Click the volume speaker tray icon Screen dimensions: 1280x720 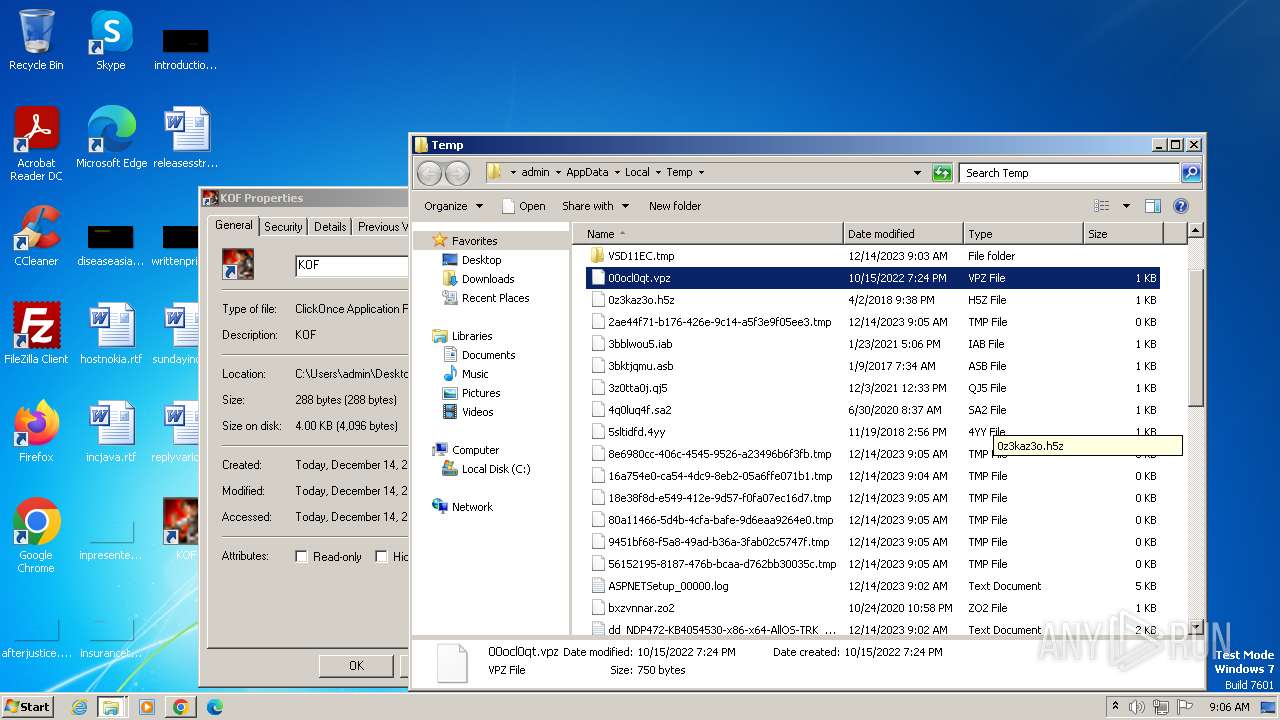[1136, 707]
